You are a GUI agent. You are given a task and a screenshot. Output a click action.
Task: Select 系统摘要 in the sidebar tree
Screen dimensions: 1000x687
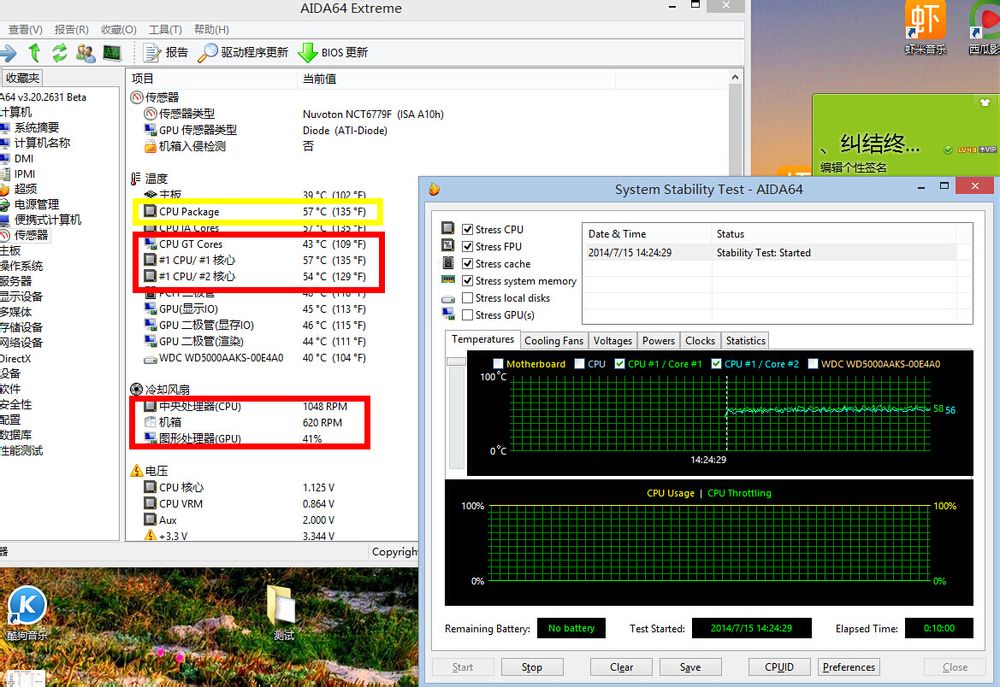point(36,128)
